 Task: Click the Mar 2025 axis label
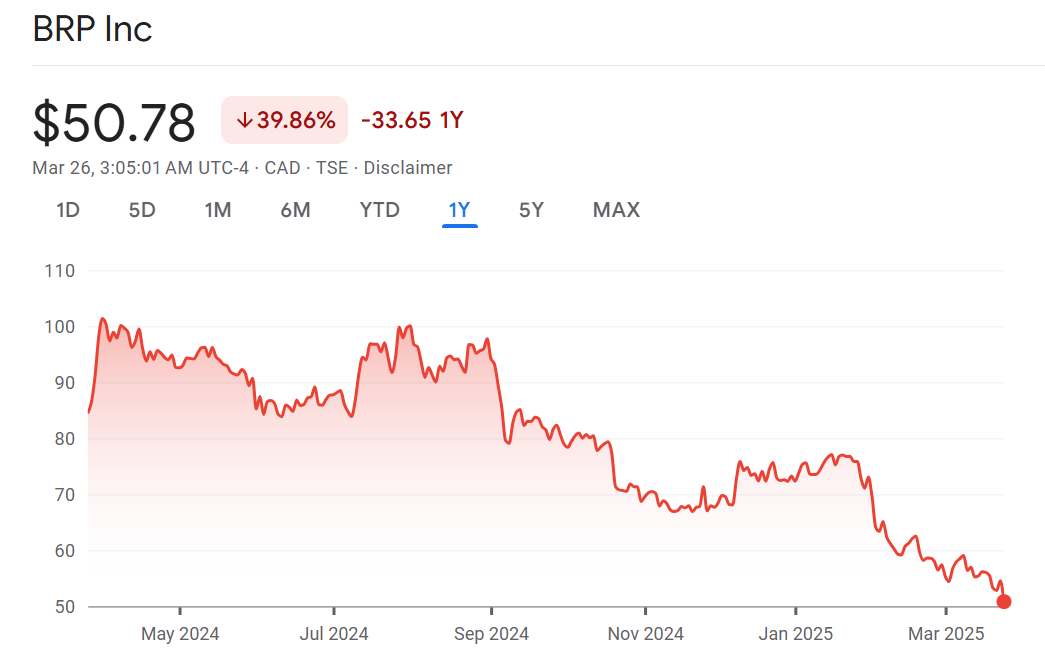point(947,634)
